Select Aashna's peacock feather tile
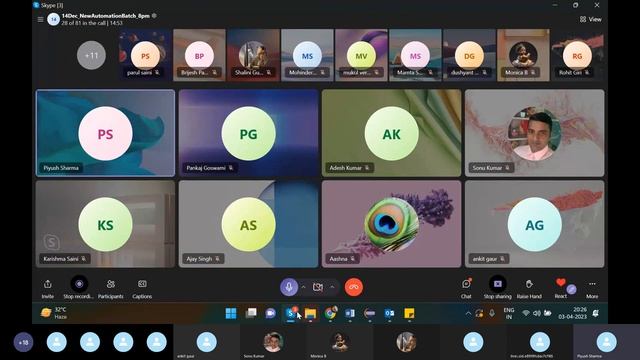The image size is (640, 360). pos(391,224)
